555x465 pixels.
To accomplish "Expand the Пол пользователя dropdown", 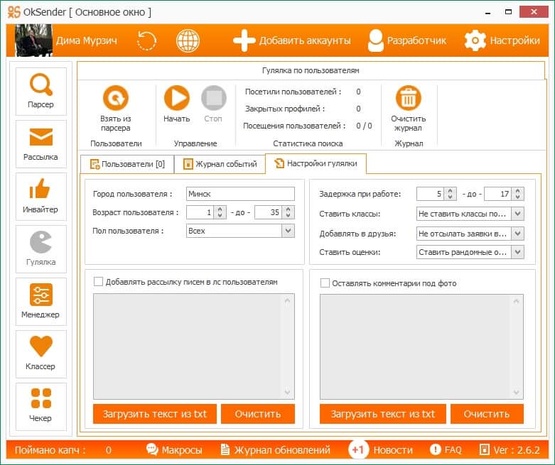I will (x=288, y=231).
